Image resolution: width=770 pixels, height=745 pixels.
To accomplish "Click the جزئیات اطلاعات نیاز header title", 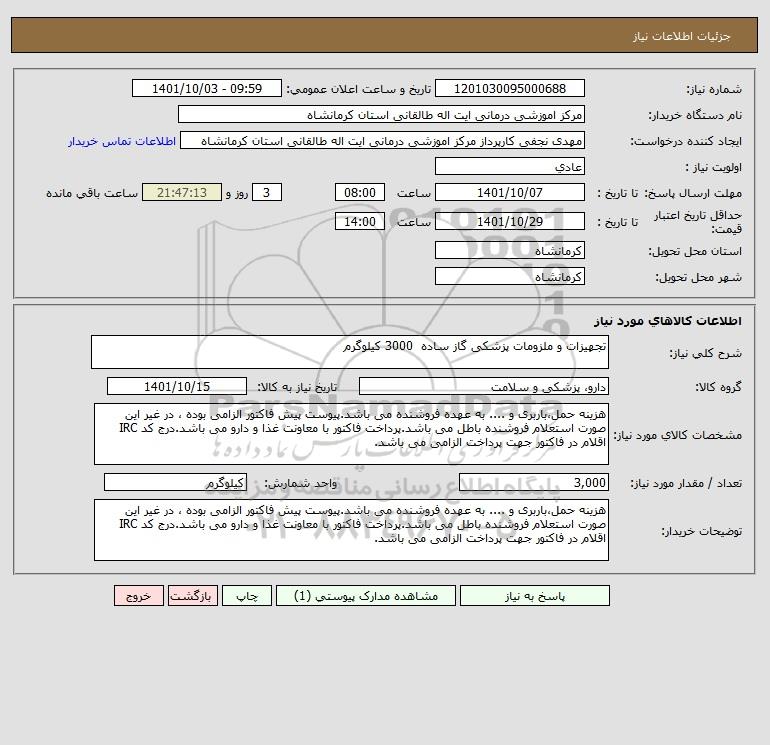I will pos(682,36).
